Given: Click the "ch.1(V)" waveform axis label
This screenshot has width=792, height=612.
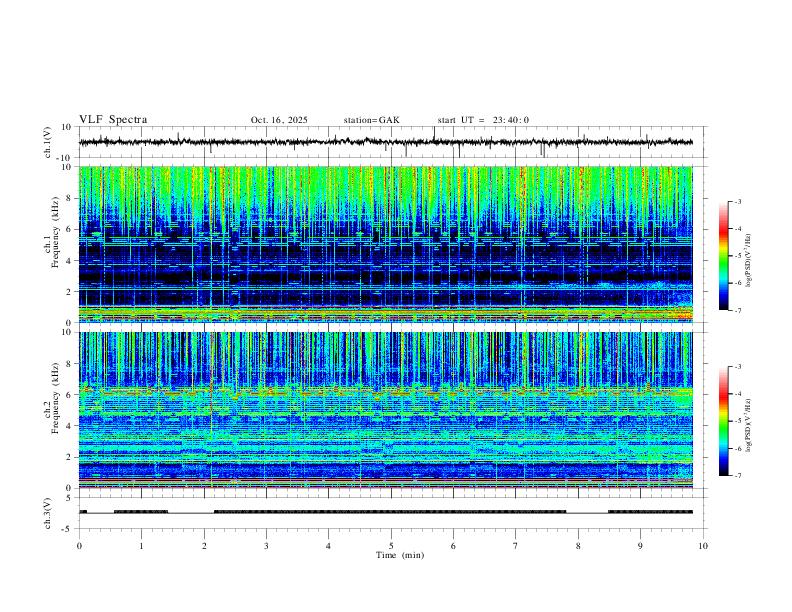Looking at the screenshot, I should coord(48,142).
